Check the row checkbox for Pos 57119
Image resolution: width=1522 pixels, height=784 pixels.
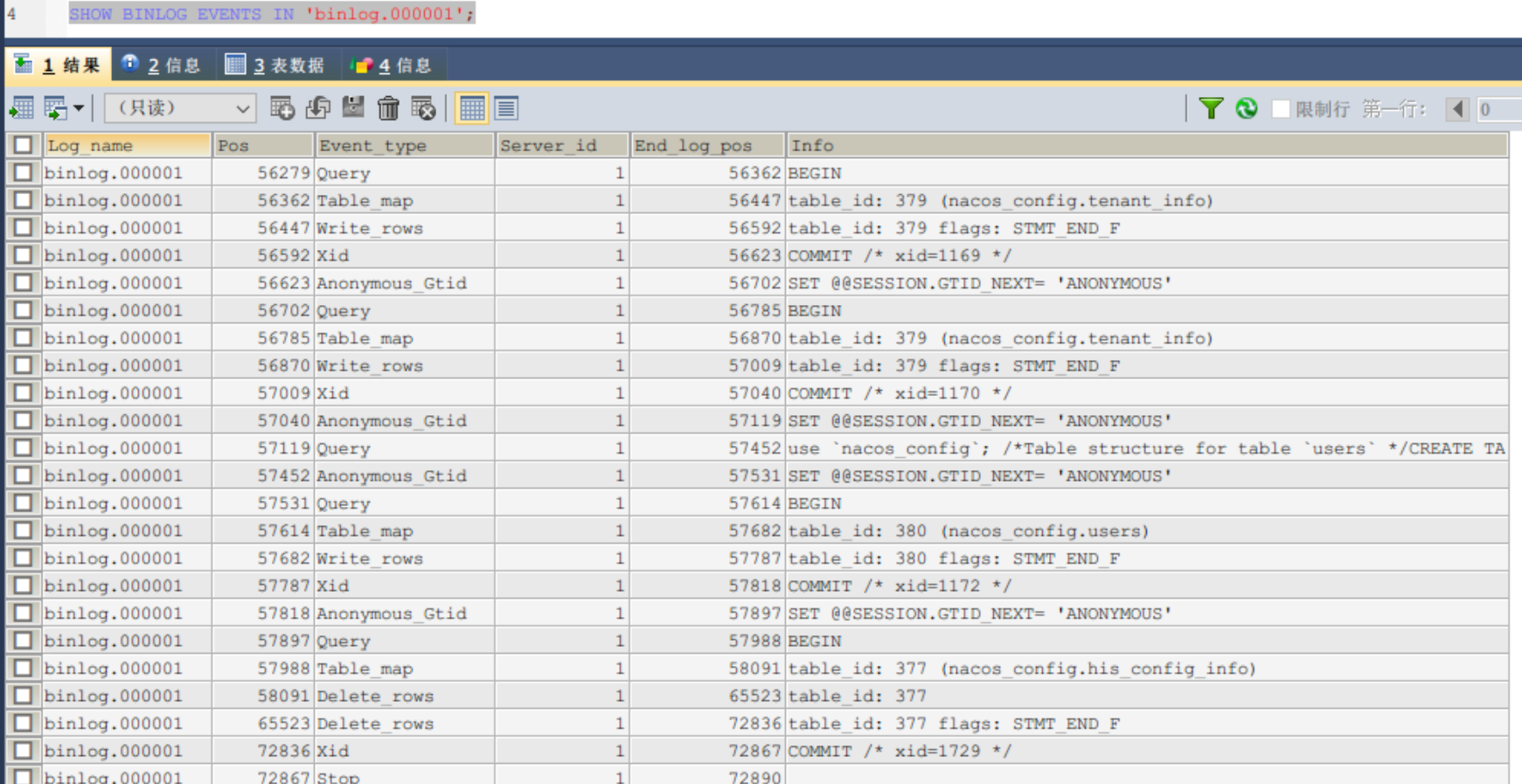tap(24, 448)
